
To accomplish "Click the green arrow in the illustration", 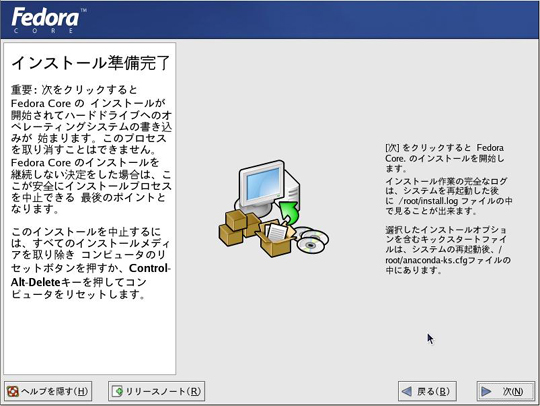I will tap(288, 212).
